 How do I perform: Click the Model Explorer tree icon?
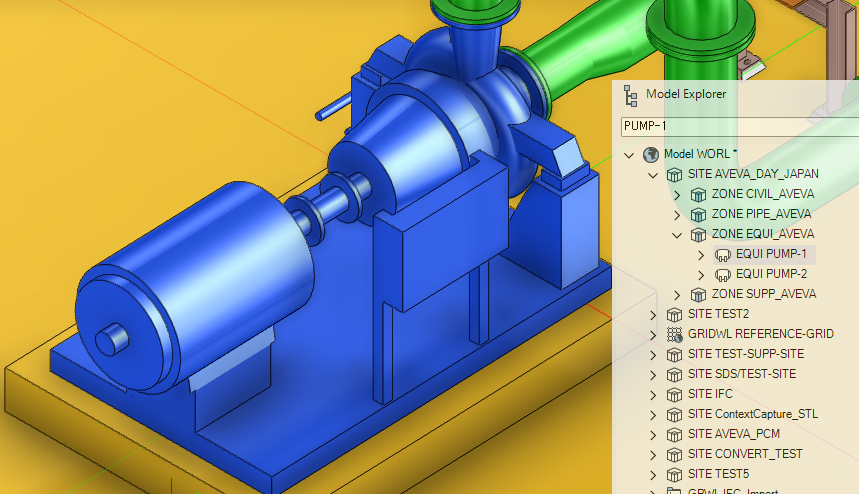630,95
